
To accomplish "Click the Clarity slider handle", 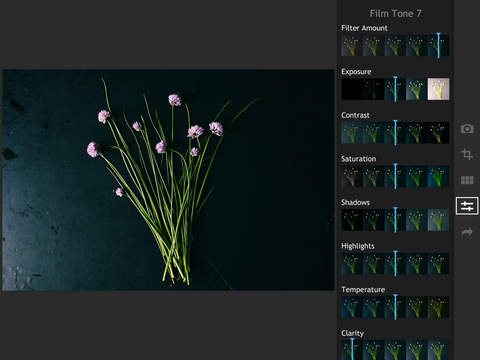I will pos(352,349).
